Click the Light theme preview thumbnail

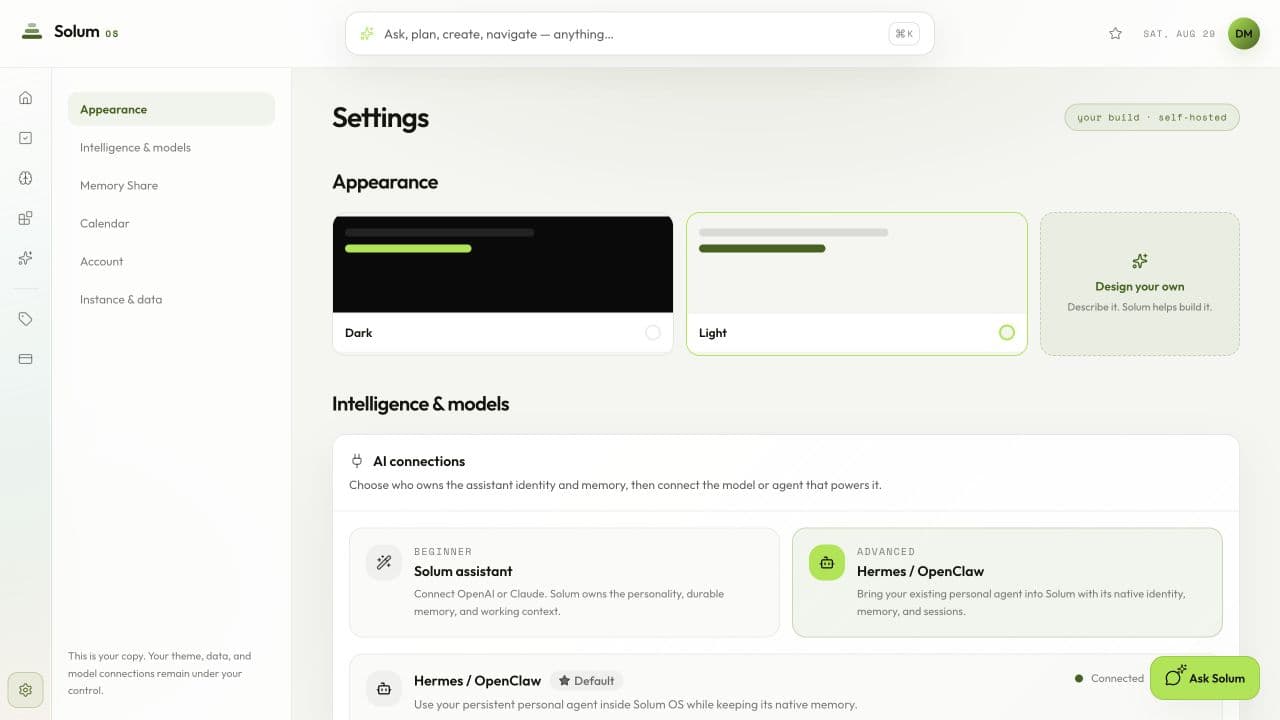[857, 264]
